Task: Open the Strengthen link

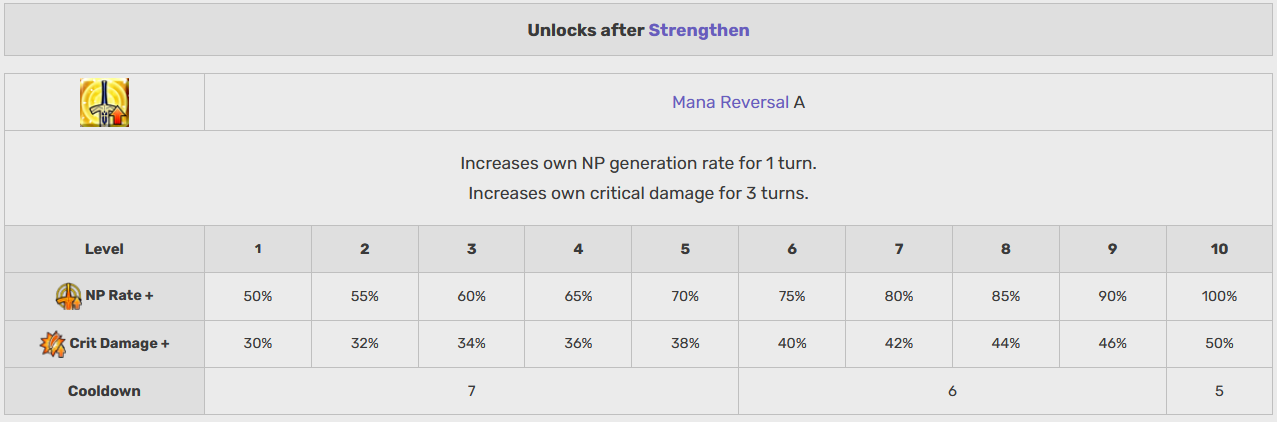Action: tap(699, 30)
